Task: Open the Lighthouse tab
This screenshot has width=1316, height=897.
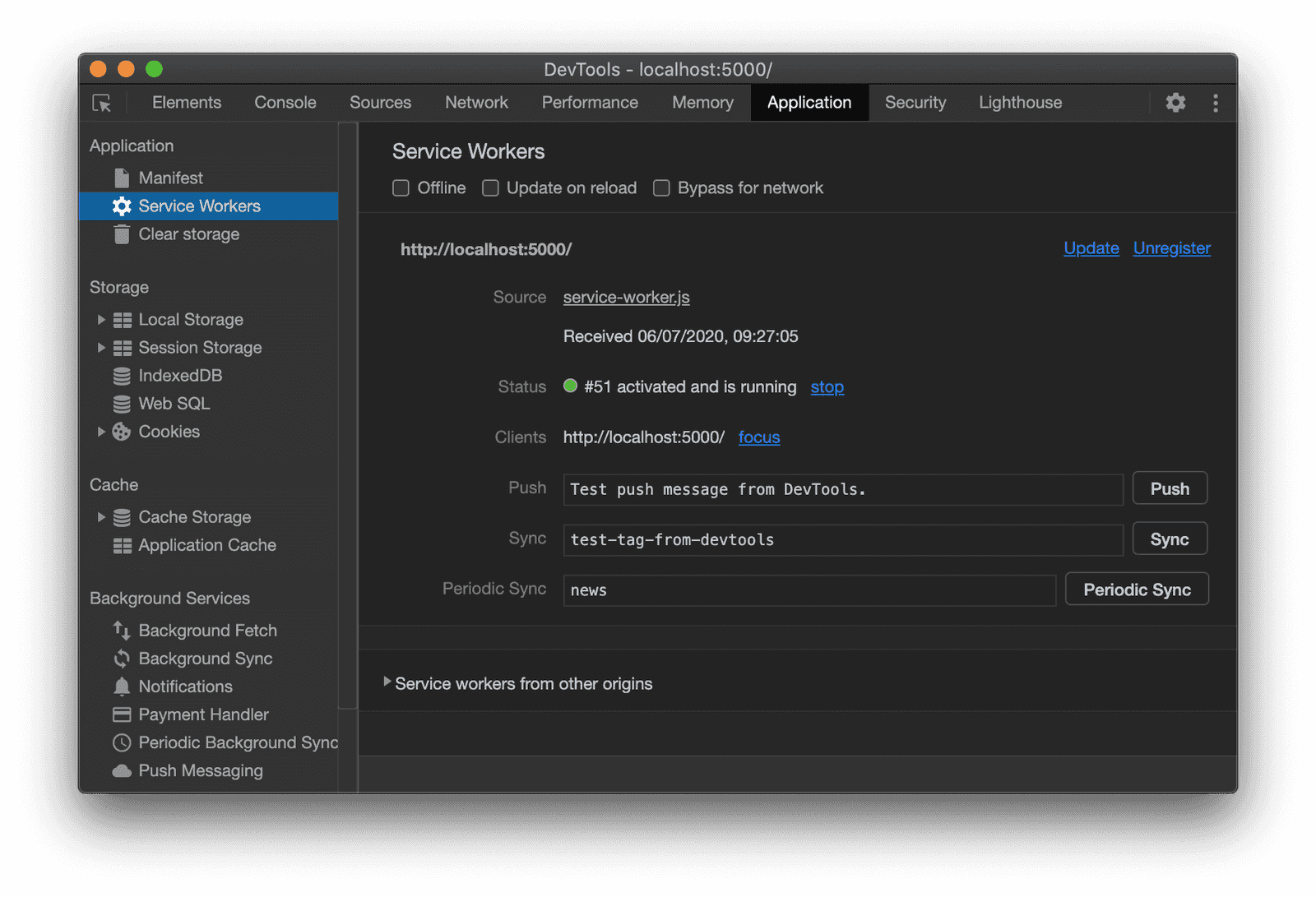Action: [1020, 103]
